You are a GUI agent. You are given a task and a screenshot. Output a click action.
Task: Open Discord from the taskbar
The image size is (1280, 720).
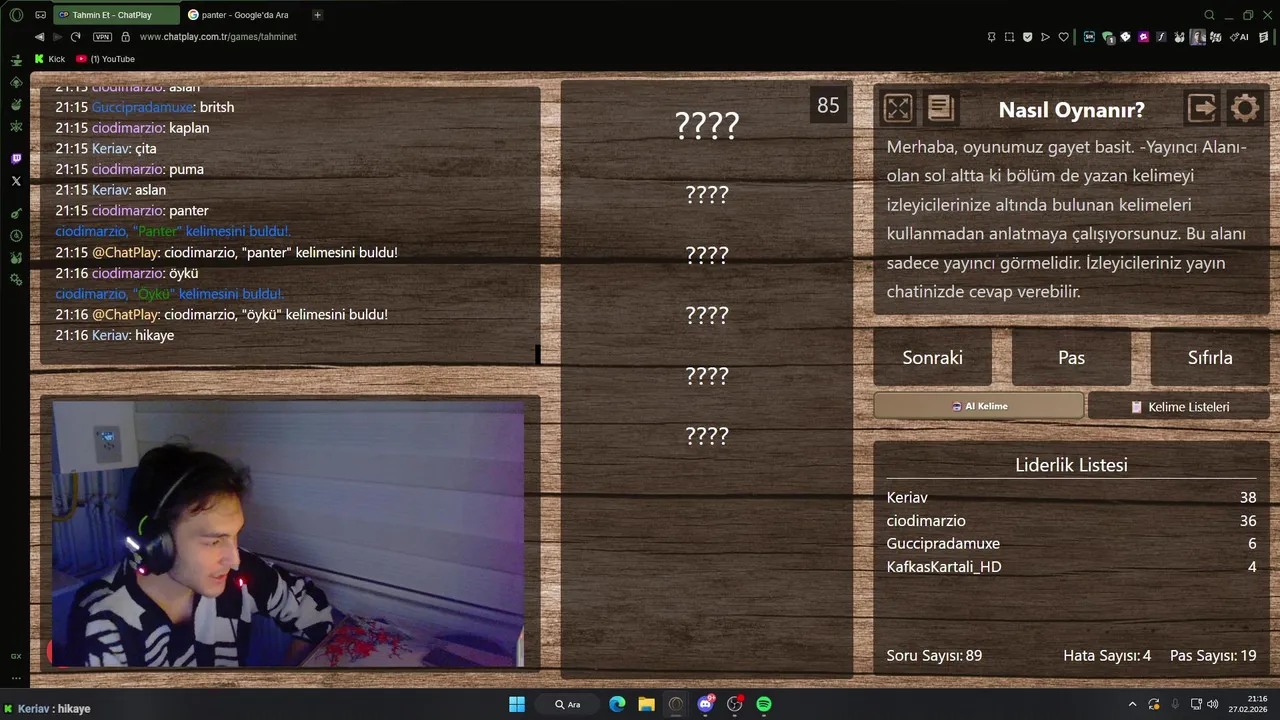[705, 704]
